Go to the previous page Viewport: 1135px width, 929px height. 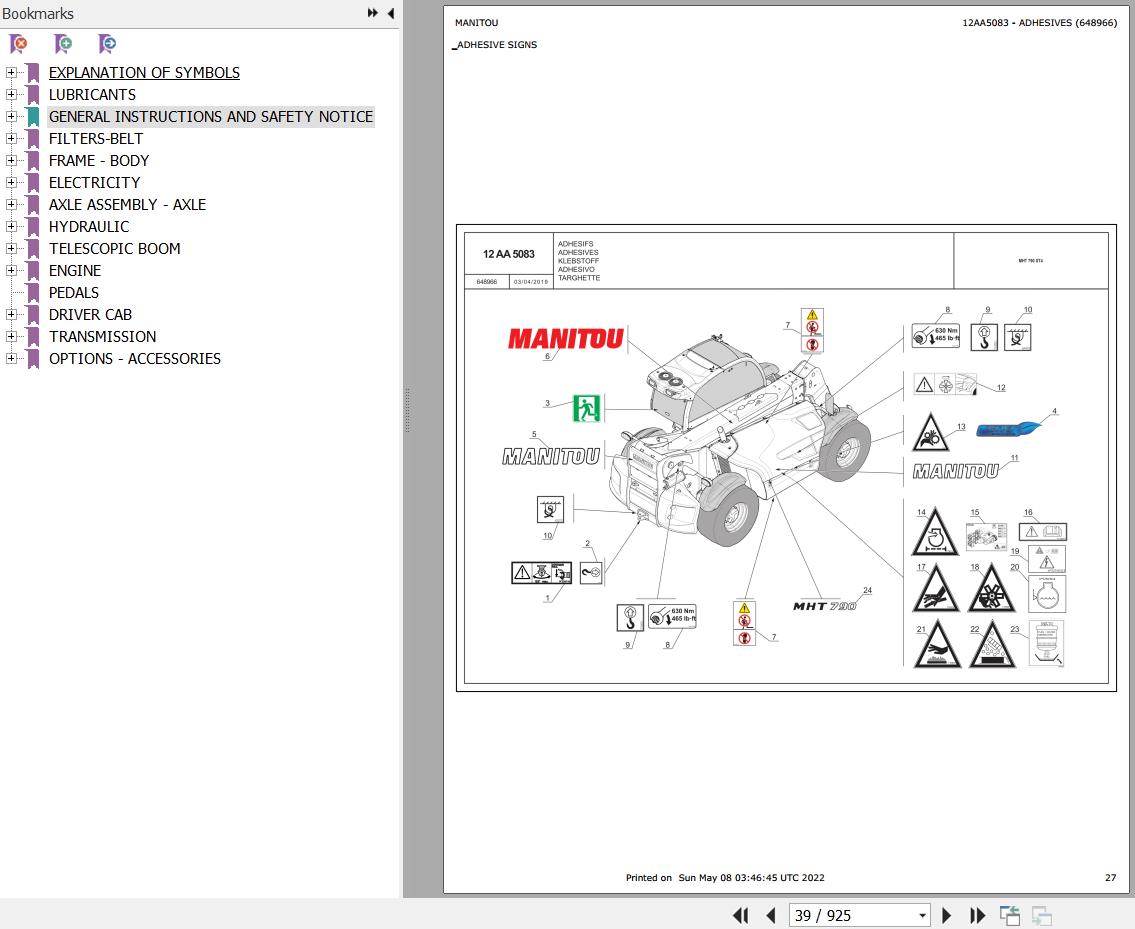point(771,915)
